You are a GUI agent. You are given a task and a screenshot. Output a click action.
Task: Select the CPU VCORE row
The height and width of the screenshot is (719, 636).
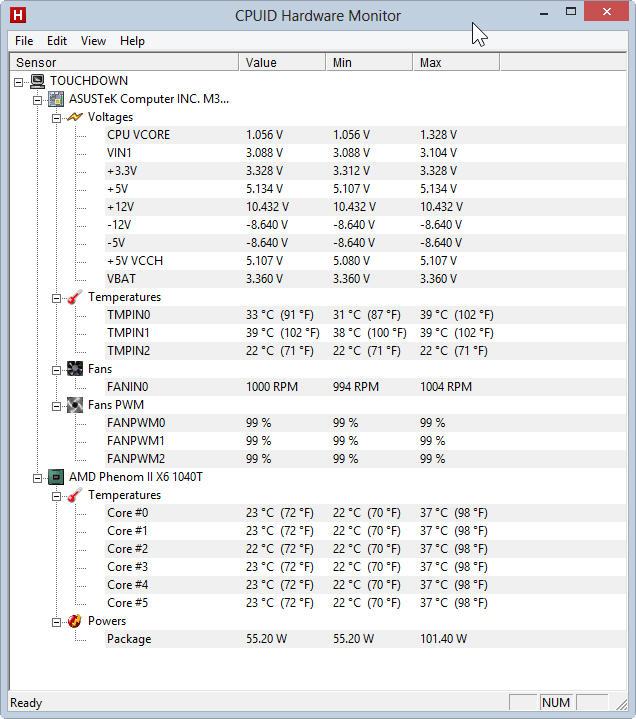click(x=365, y=135)
